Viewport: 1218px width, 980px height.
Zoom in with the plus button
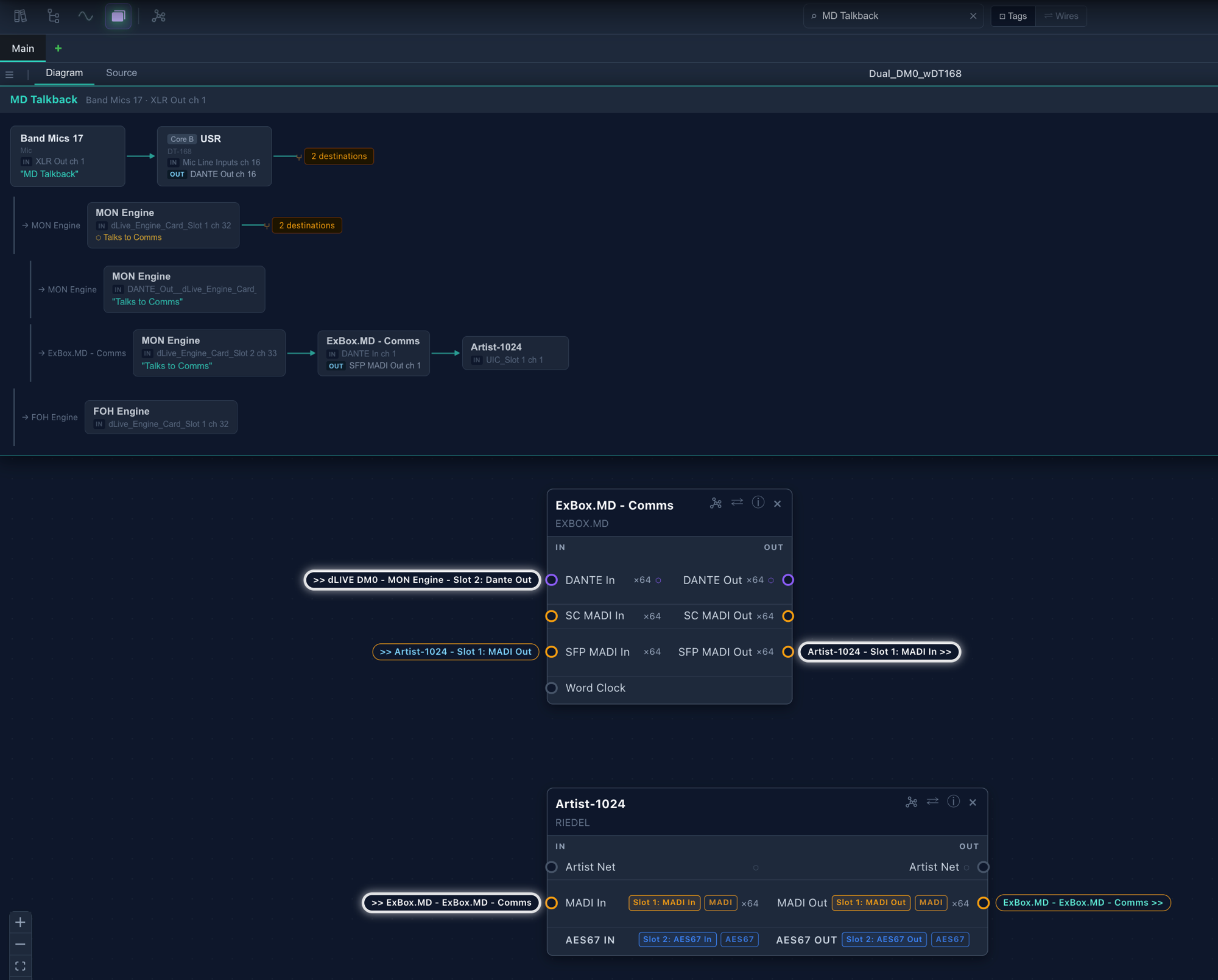[20, 922]
